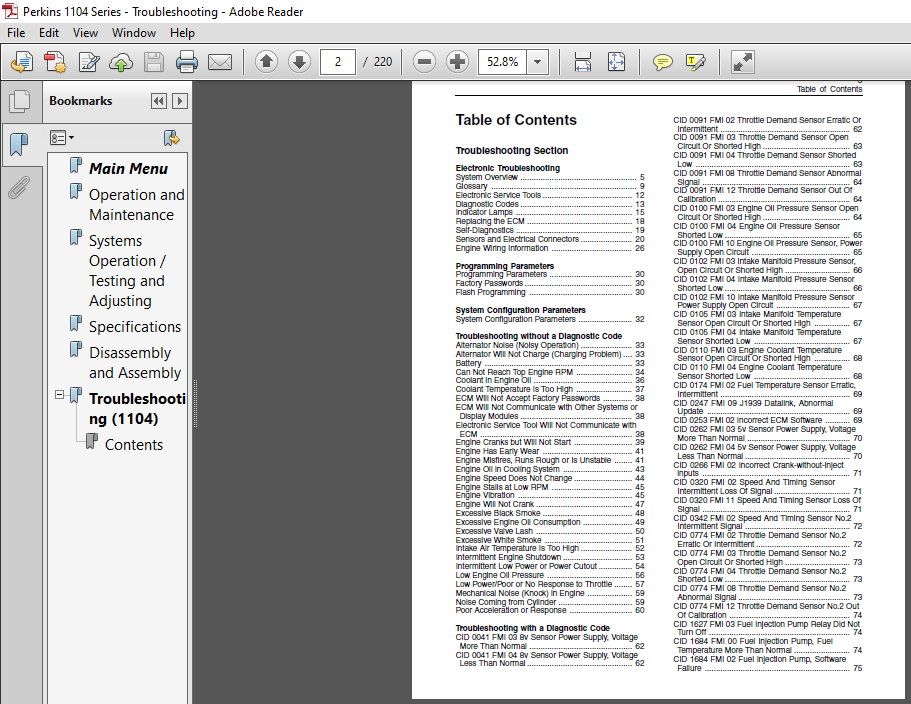Enter read mode with the expand icon

click(743, 62)
